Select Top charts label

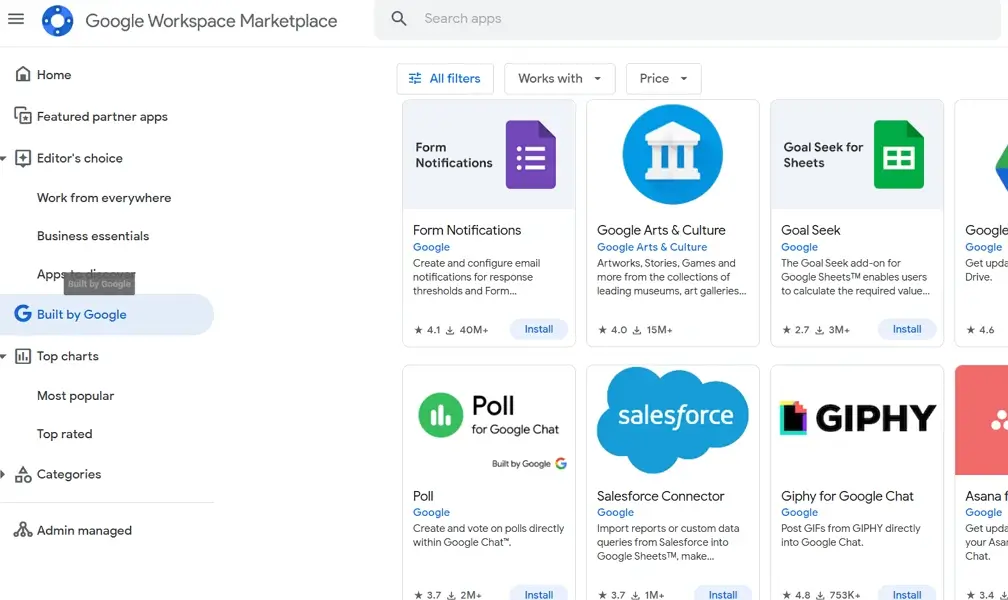68,356
